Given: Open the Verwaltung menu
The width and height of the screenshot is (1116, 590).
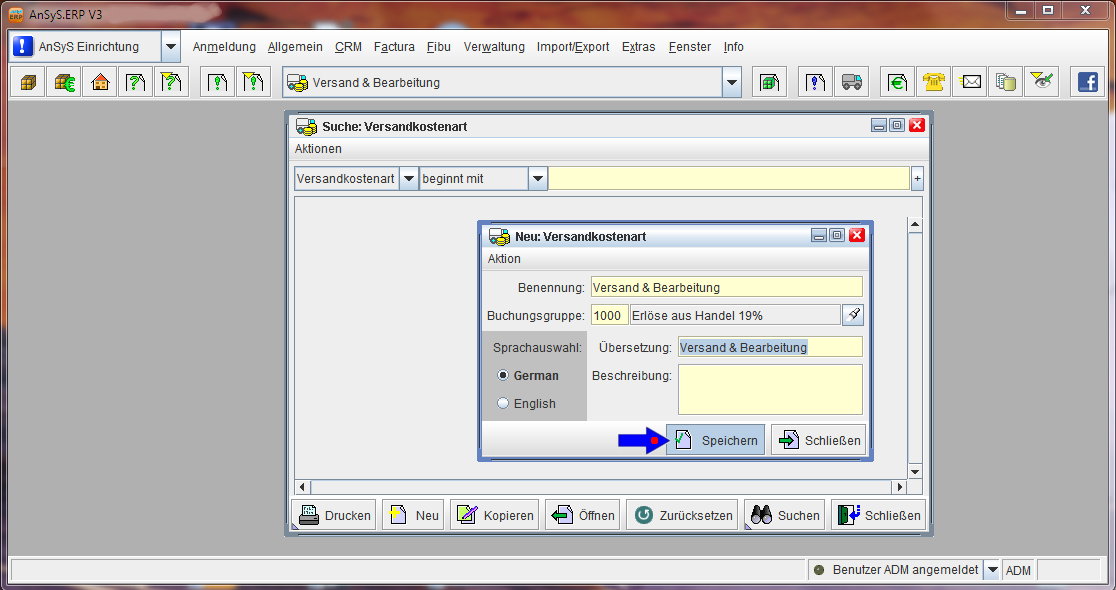Looking at the screenshot, I should [494, 47].
